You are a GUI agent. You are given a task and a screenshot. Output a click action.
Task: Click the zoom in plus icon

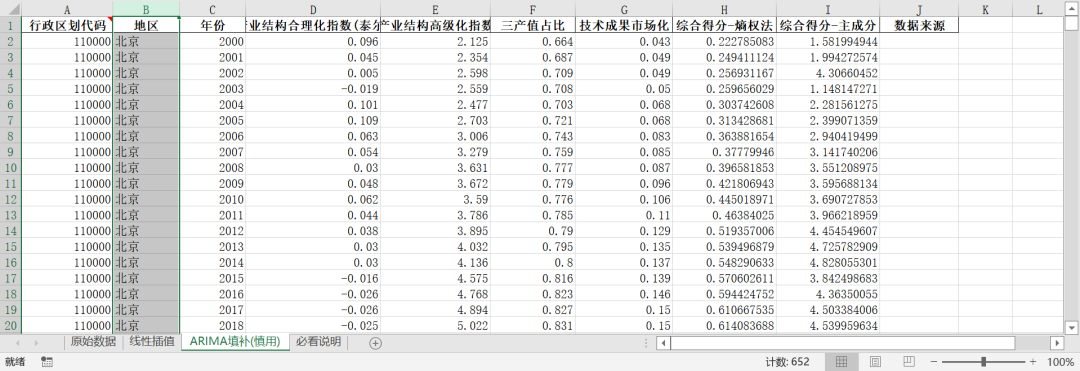coord(1032,361)
